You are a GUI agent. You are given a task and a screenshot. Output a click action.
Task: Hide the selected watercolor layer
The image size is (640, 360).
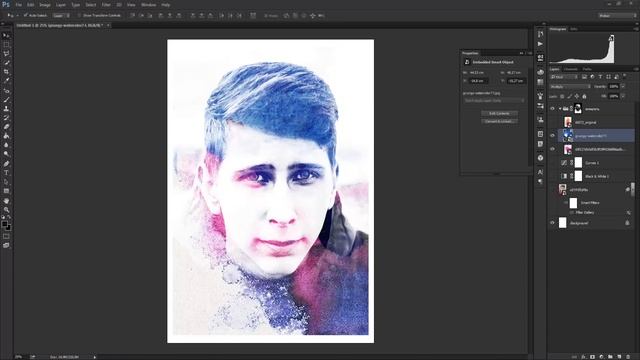[x=552, y=136]
